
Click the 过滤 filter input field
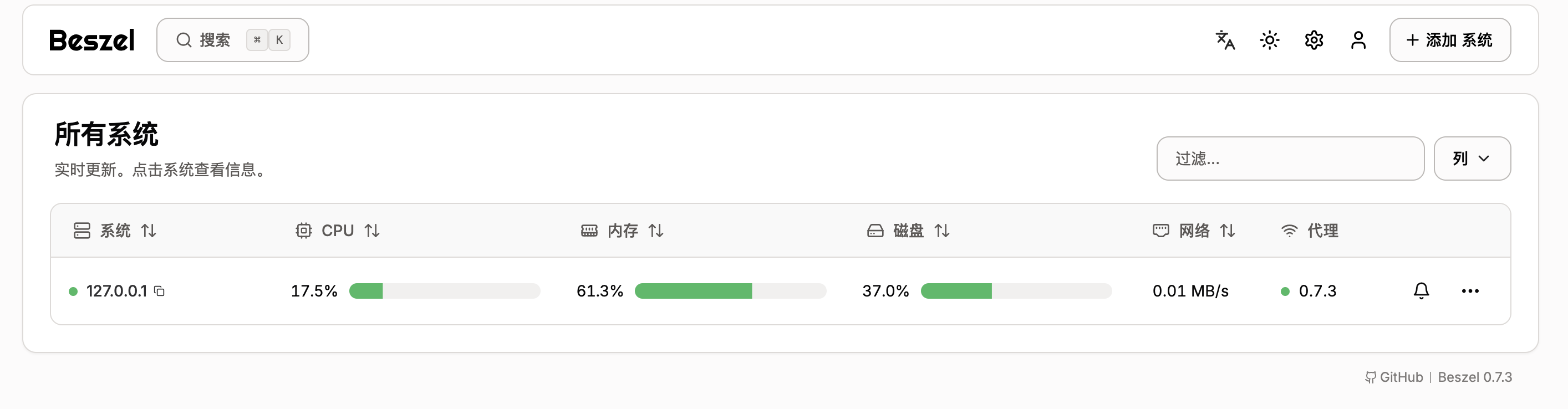pos(1290,159)
